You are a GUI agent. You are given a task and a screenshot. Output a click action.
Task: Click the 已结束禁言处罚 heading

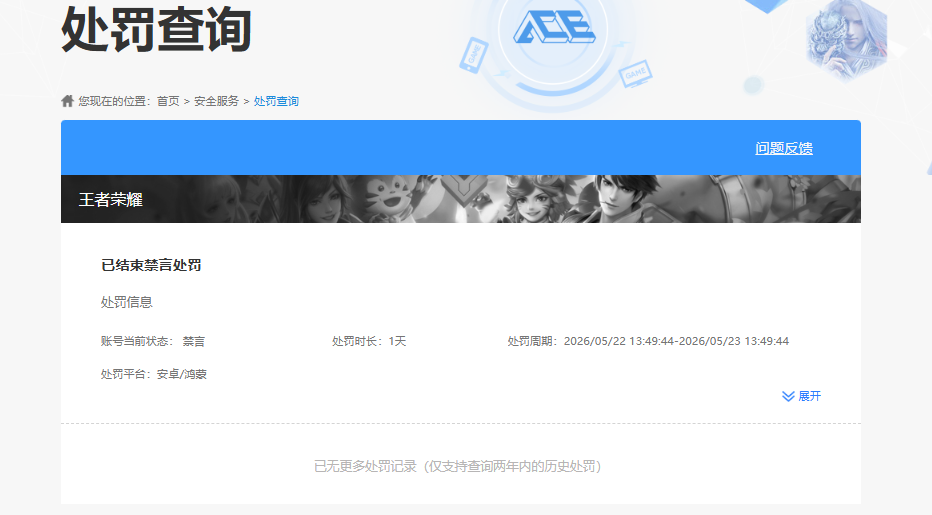click(x=151, y=265)
